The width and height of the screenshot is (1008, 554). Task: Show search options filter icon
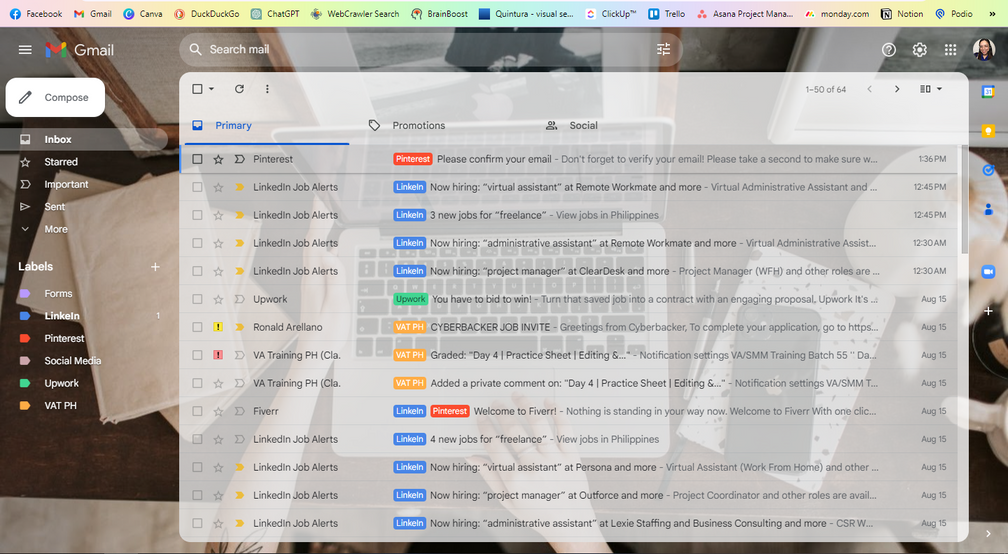pyautogui.click(x=663, y=49)
